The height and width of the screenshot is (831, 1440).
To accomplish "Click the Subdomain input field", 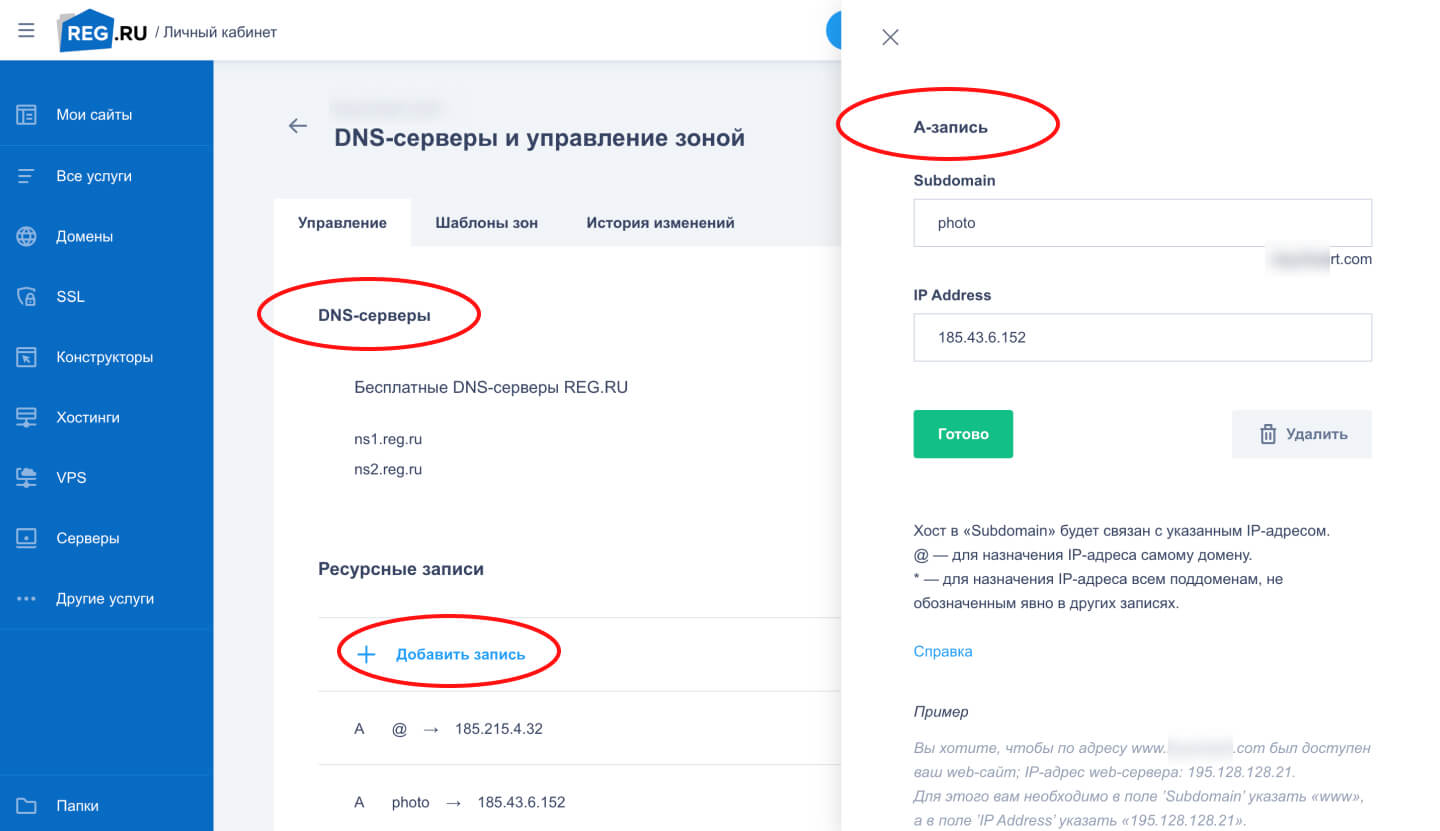I will pos(1143,223).
